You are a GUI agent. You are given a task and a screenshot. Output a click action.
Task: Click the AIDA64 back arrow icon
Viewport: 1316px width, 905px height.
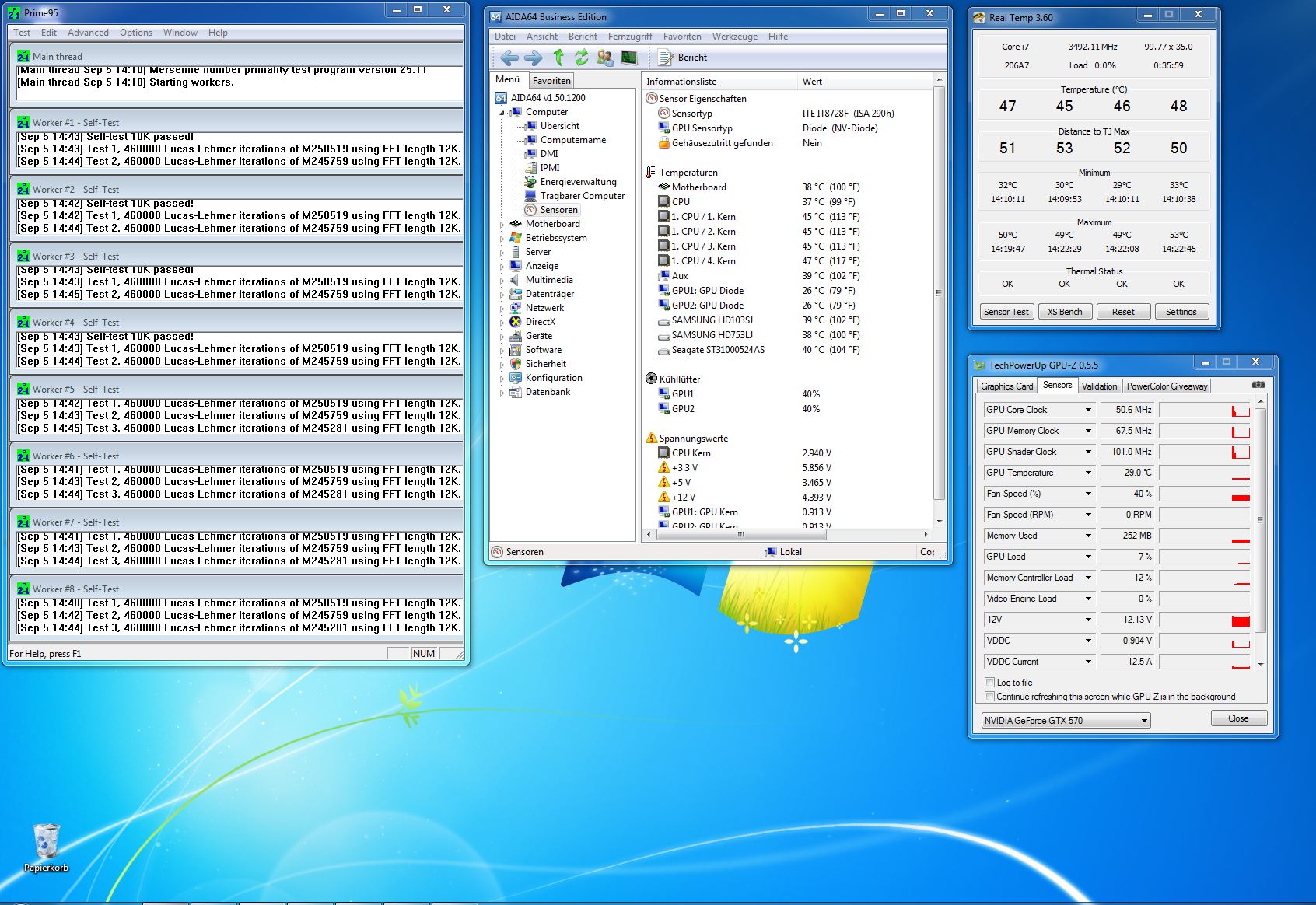(x=509, y=58)
